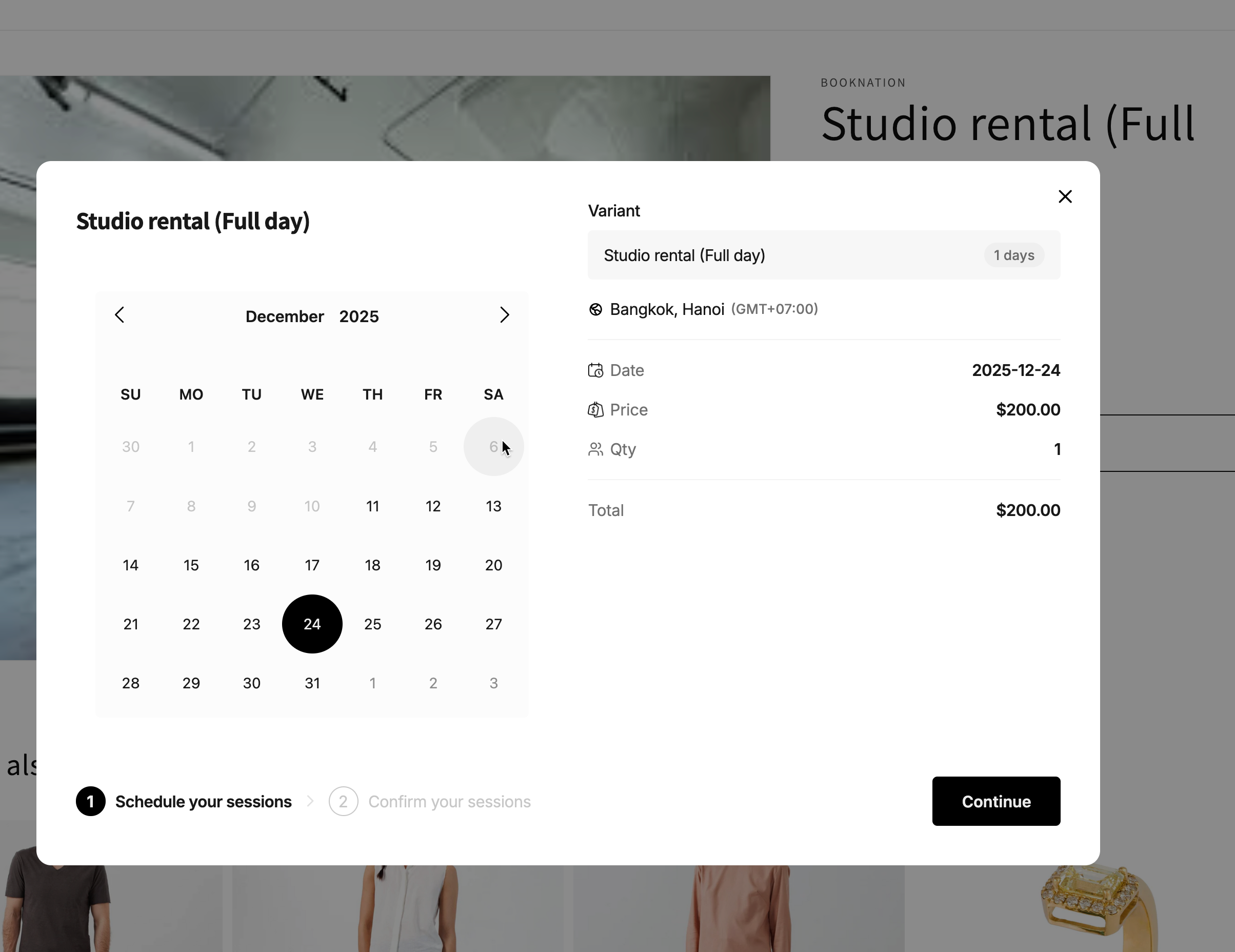Viewport: 1235px width, 952px height.
Task: Click the Qty people icon
Action: tap(595, 450)
